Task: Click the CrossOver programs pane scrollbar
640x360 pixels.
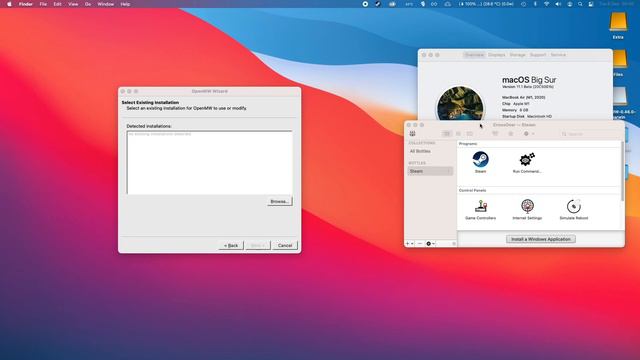Action: [622, 171]
